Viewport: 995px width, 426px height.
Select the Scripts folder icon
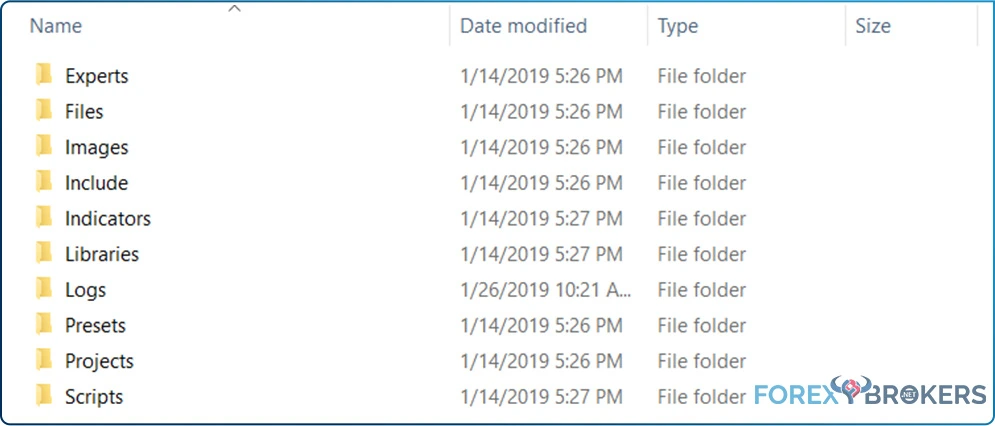click(x=44, y=396)
